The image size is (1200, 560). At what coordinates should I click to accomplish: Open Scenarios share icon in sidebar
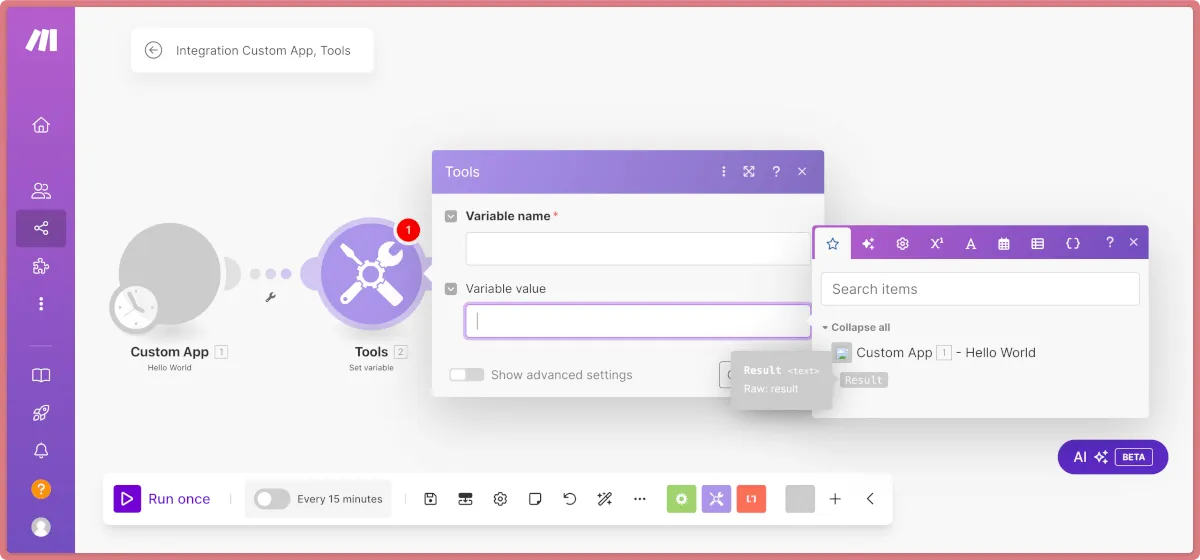tap(41, 228)
